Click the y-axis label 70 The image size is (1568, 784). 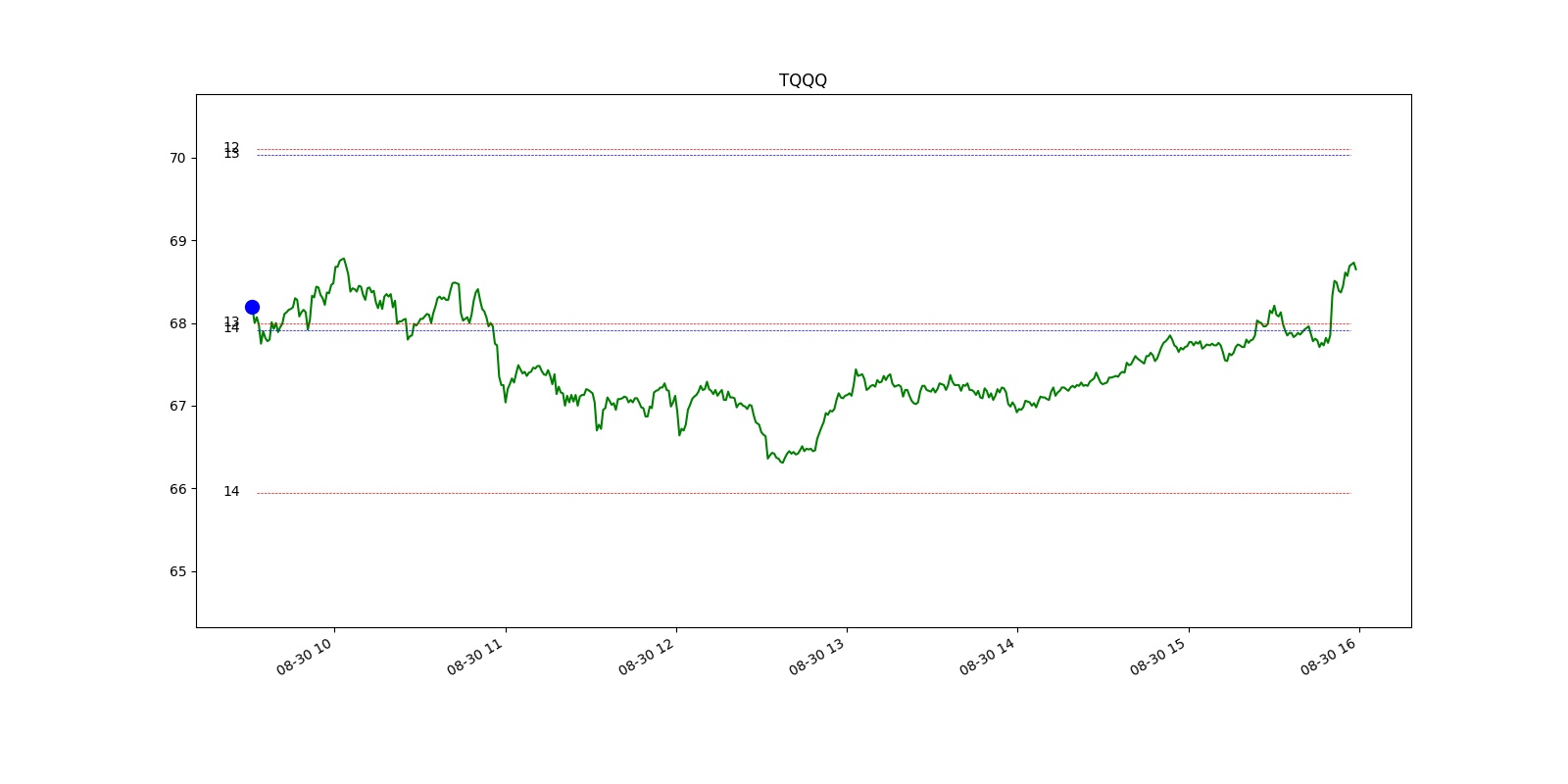coord(177,158)
